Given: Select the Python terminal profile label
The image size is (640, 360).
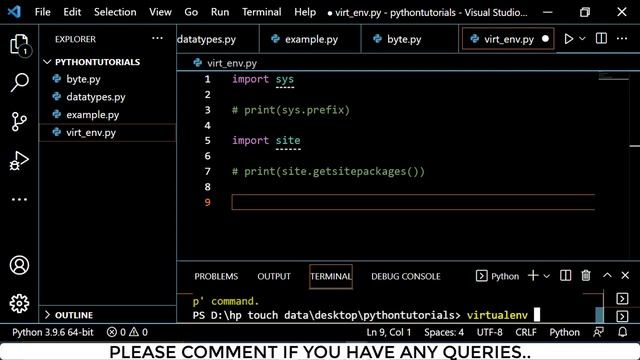Looking at the screenshot, I should (x=498, y=276).
